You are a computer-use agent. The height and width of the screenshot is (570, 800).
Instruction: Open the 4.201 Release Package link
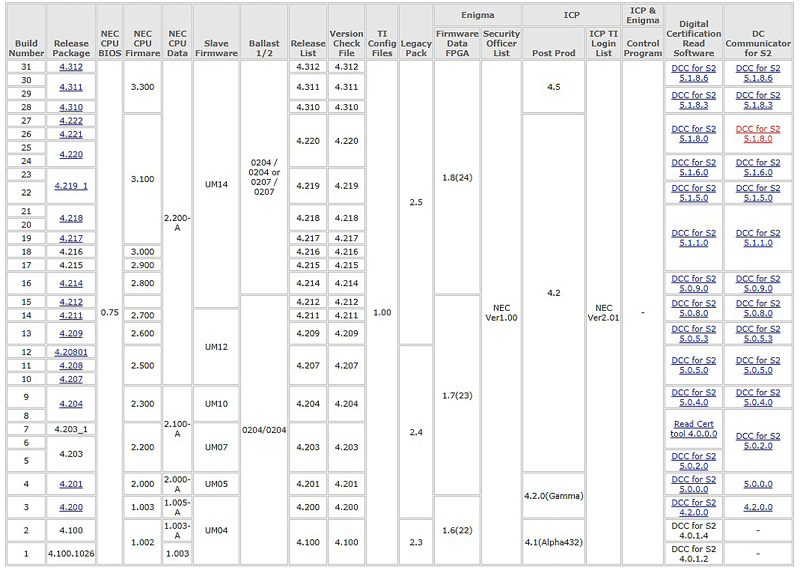point(71,484)
